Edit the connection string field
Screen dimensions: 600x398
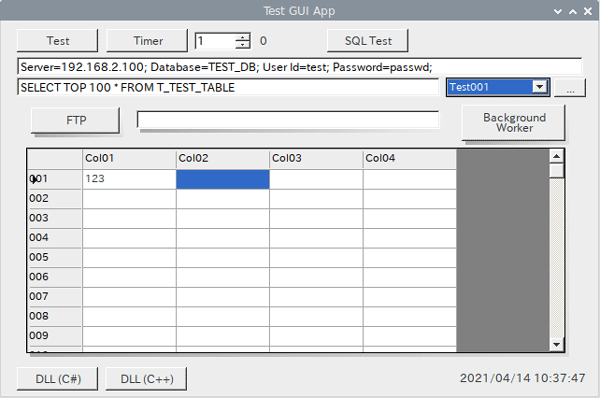pyautogui.click(x=300, y=67)
